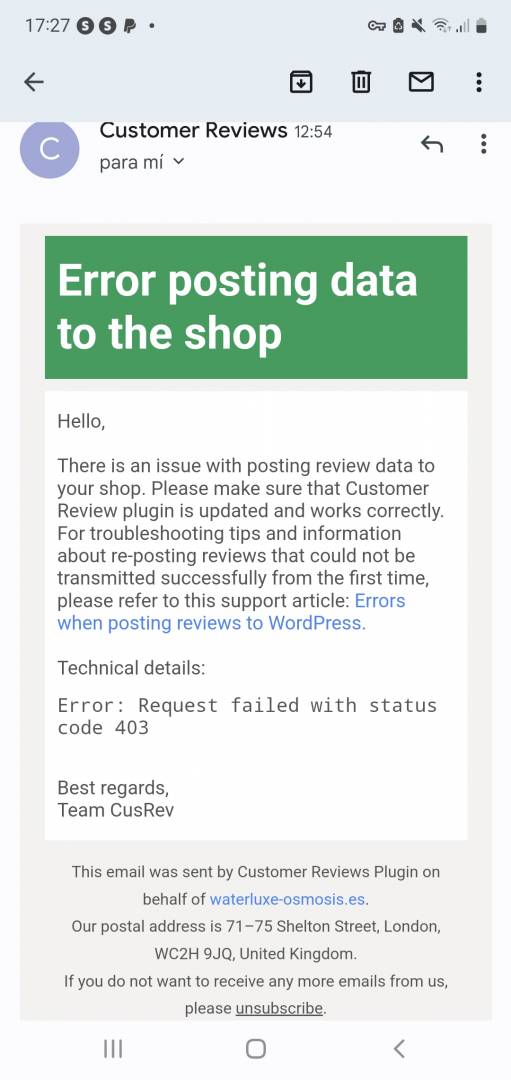Viewport: 511px width, 1080px height.
Task: Tap the Android home button
Action: (256, 1049)
